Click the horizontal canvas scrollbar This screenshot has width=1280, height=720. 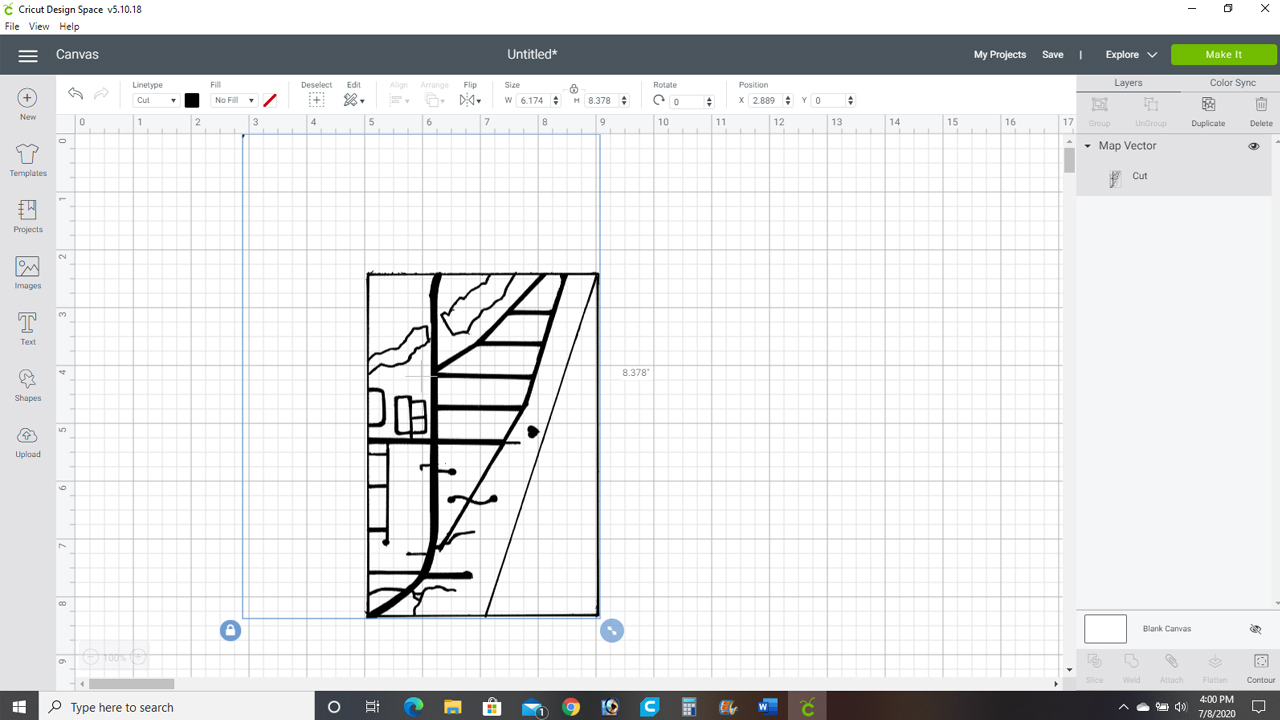pyautogui.click(x=131, y=684)
